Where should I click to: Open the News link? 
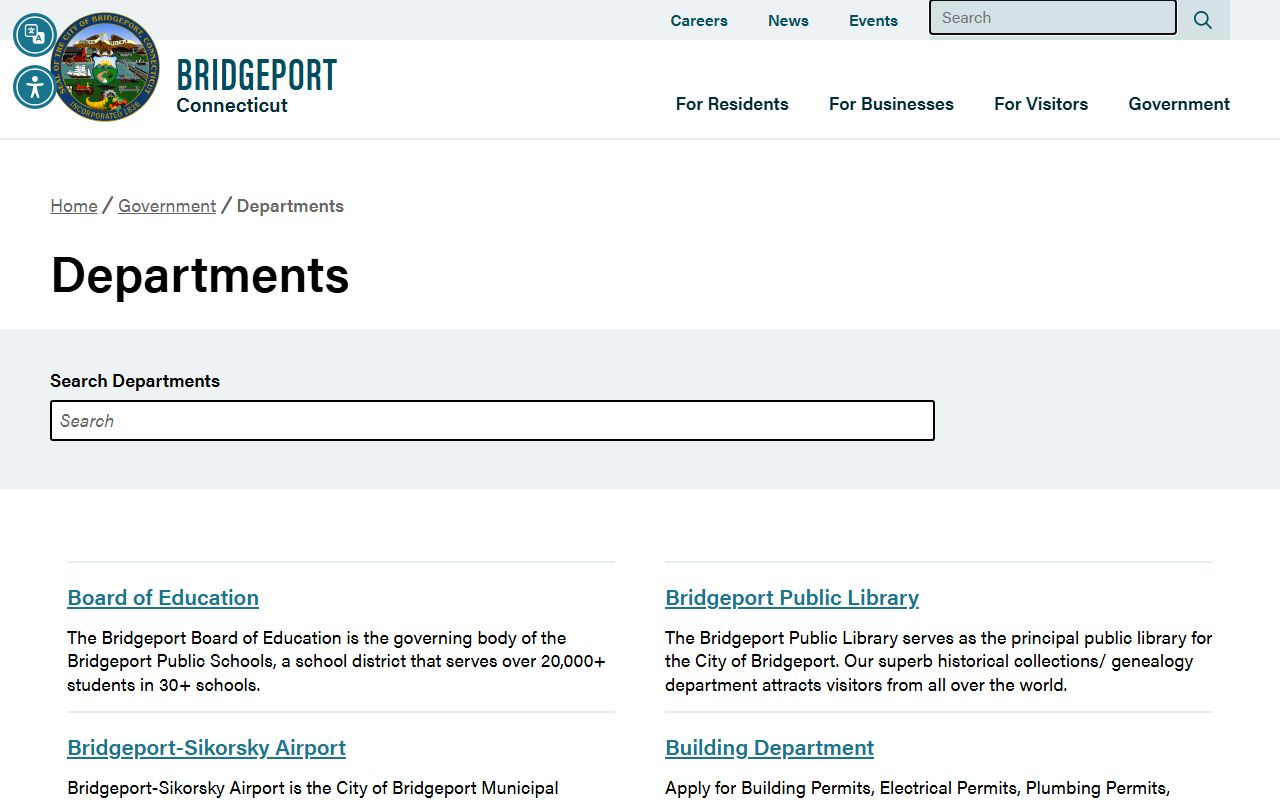pyautogui.click(x=788, y=20)
